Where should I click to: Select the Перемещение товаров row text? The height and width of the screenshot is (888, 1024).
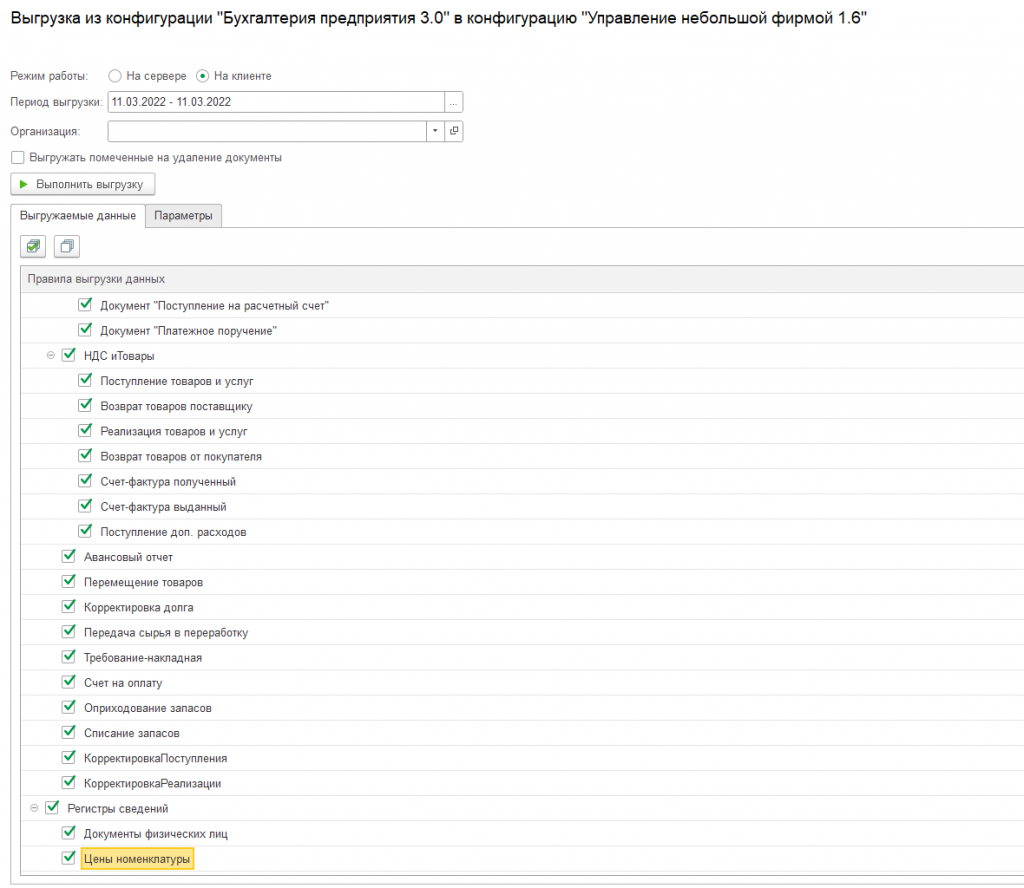click(143, 582)
